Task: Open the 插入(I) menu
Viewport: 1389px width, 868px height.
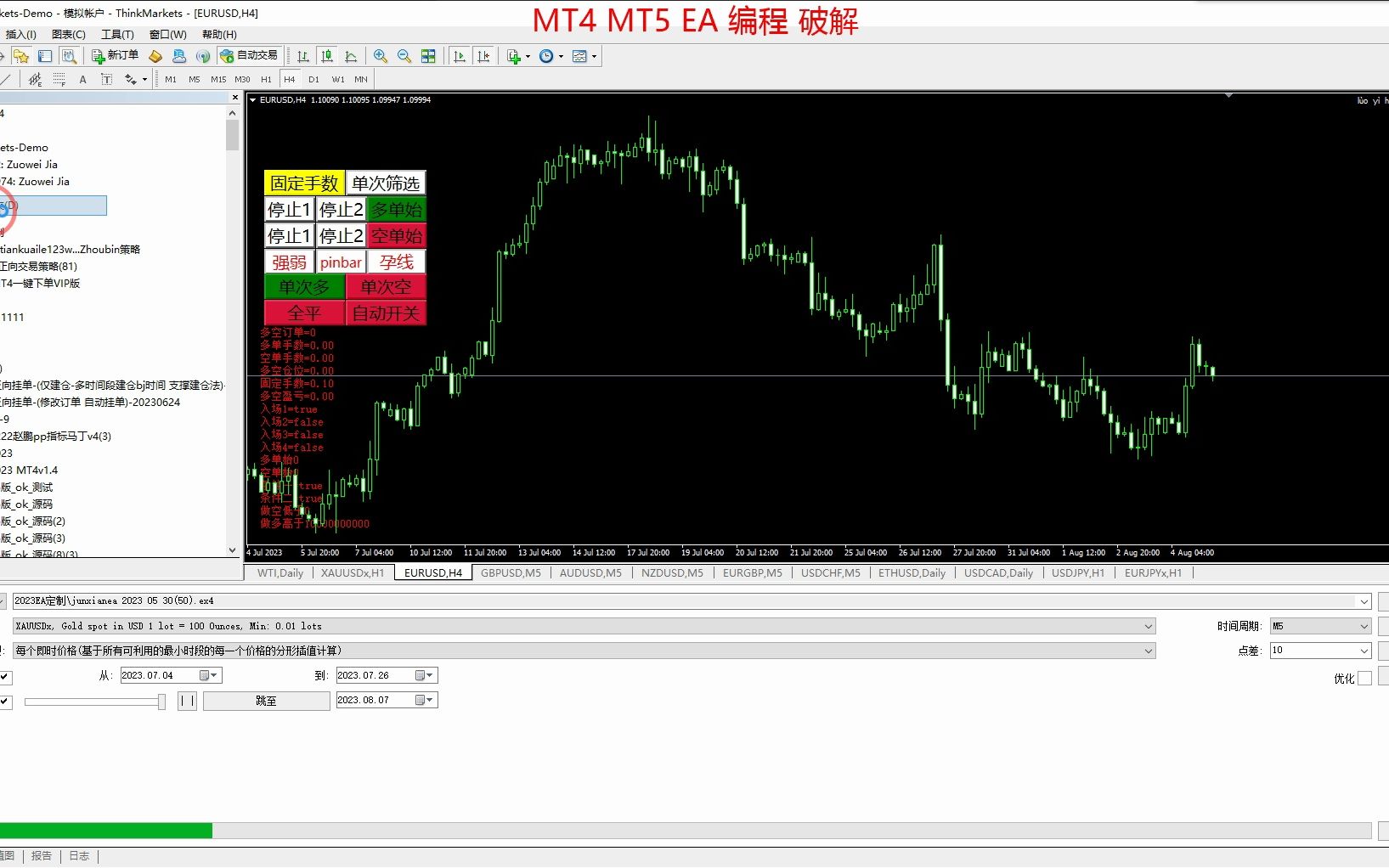Action: coord(20,34)
